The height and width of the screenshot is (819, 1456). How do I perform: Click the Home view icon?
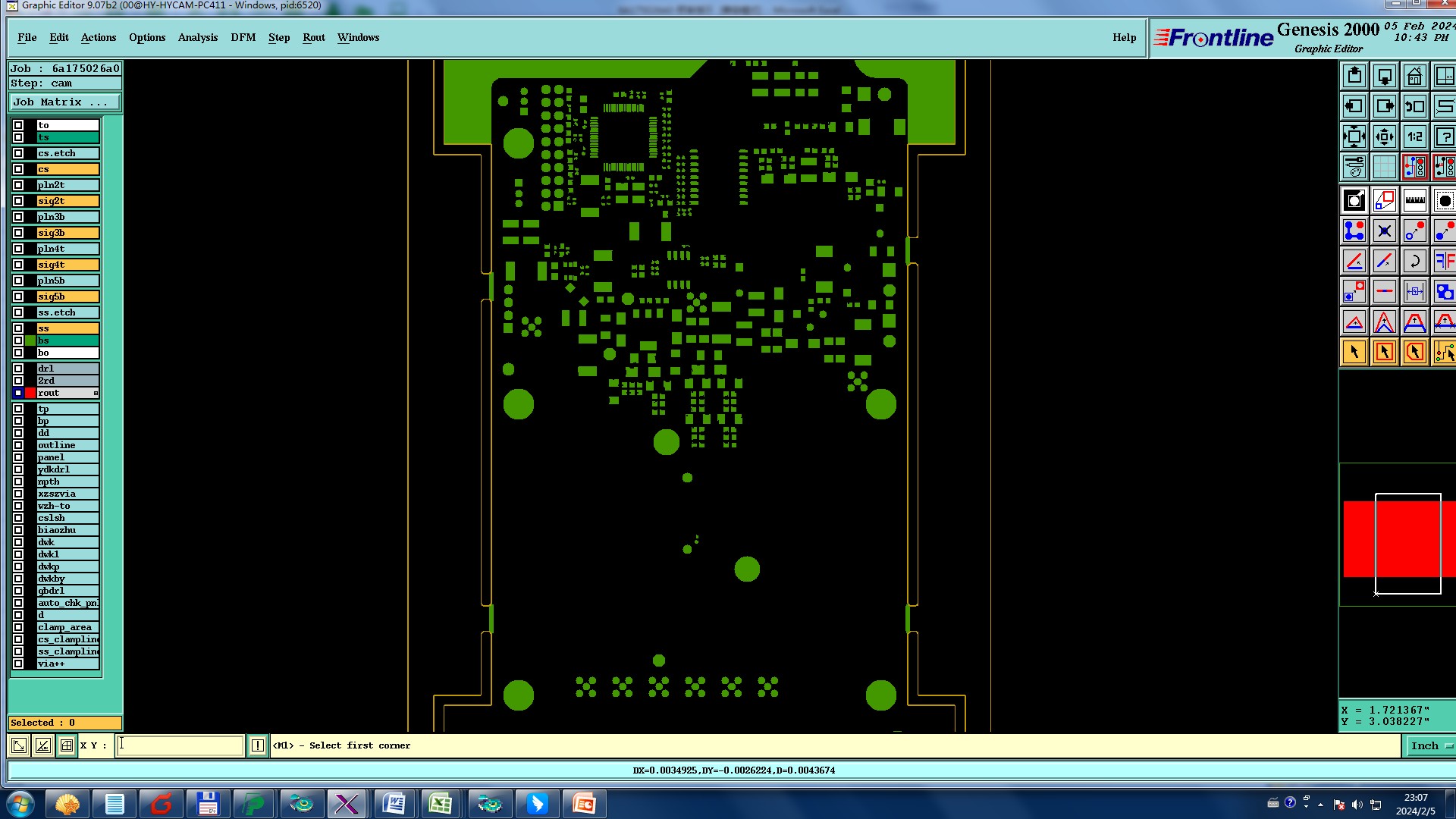(x=1414, y=77)
